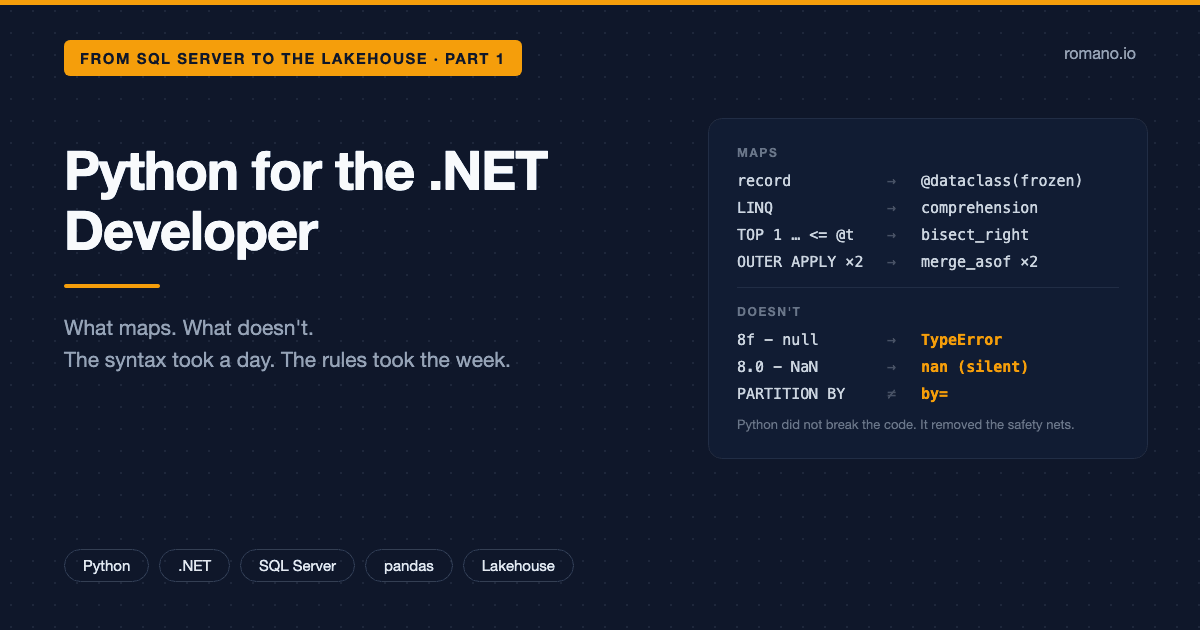Click the '8f − null' entry
1200x630 pixels.
[778, 340]
